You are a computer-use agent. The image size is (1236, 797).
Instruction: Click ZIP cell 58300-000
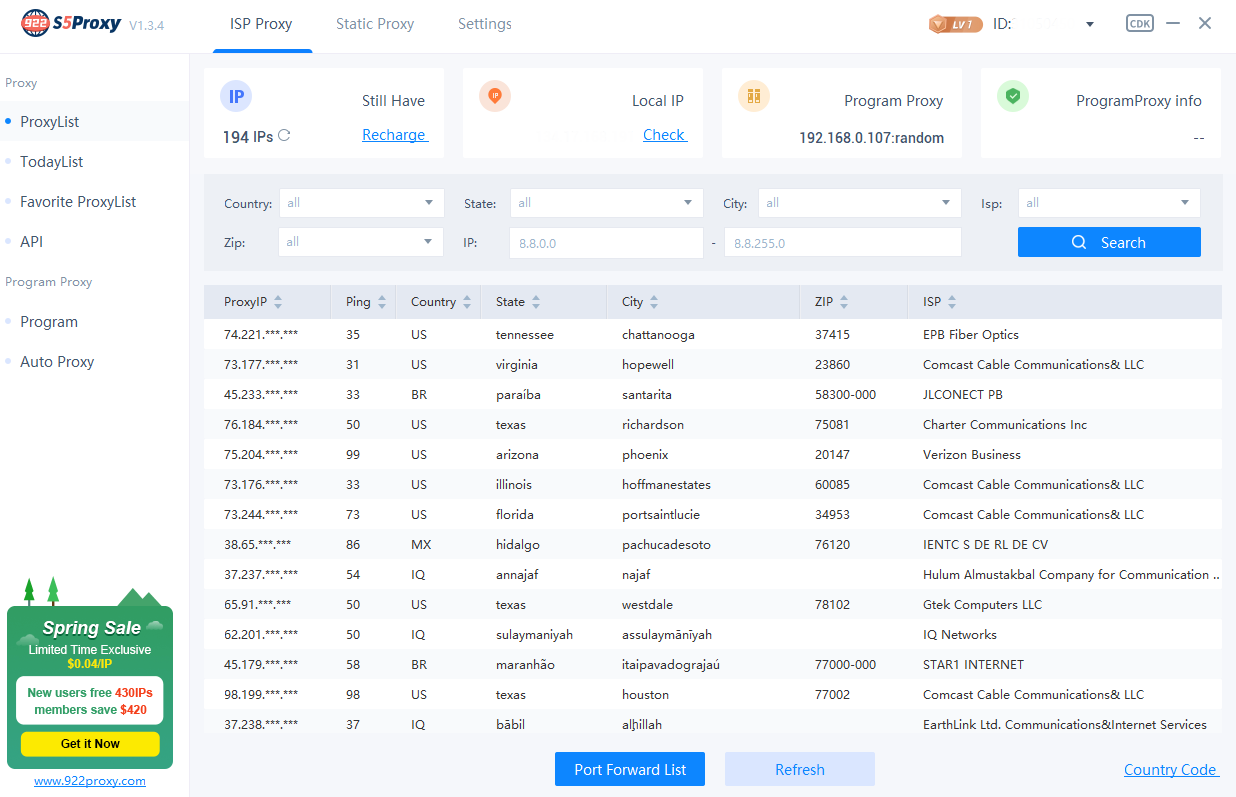pos(845,394)
